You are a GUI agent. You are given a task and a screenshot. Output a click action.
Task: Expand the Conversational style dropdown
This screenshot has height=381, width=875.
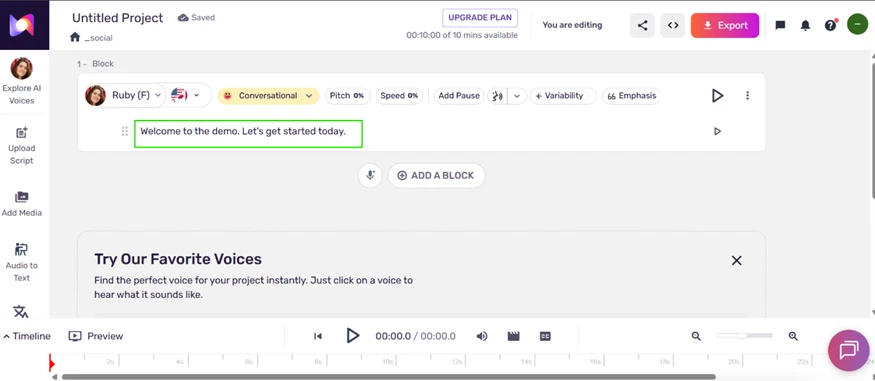pos(268,95)
